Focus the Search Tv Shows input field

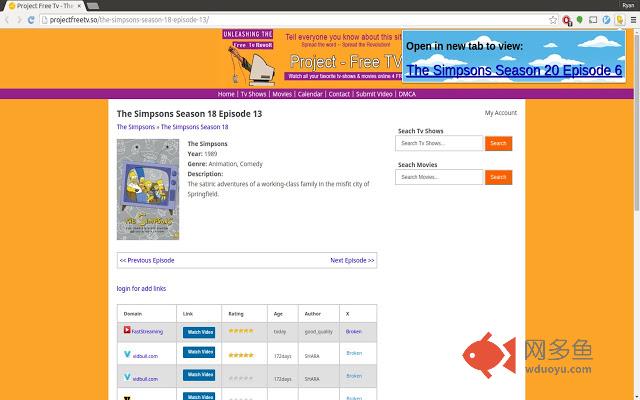[439, 143]
